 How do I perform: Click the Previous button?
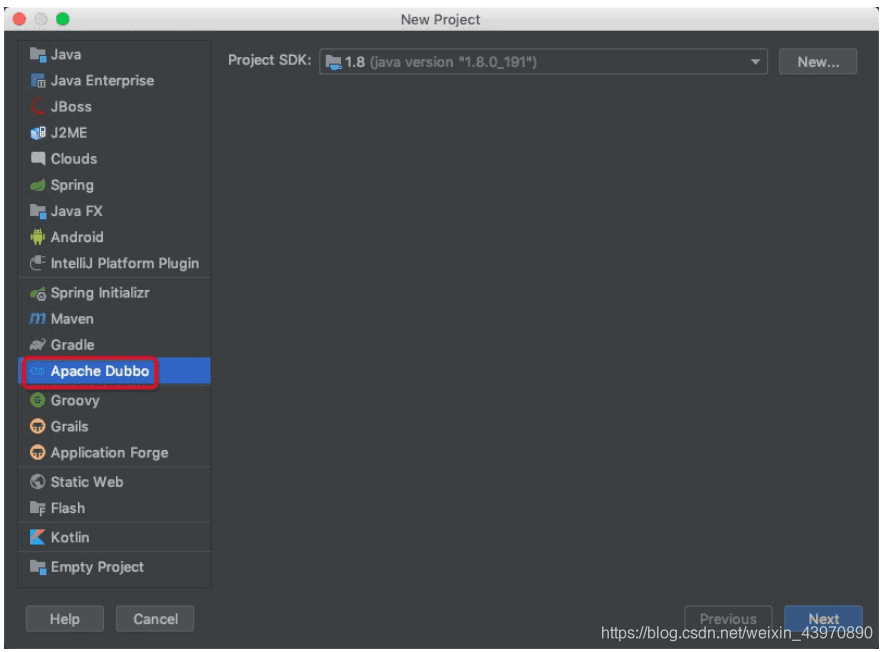pos(728,619)
